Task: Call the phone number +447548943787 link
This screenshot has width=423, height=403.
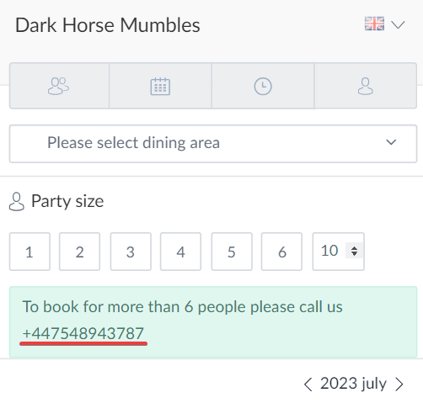Action: (x=83, y=333)
